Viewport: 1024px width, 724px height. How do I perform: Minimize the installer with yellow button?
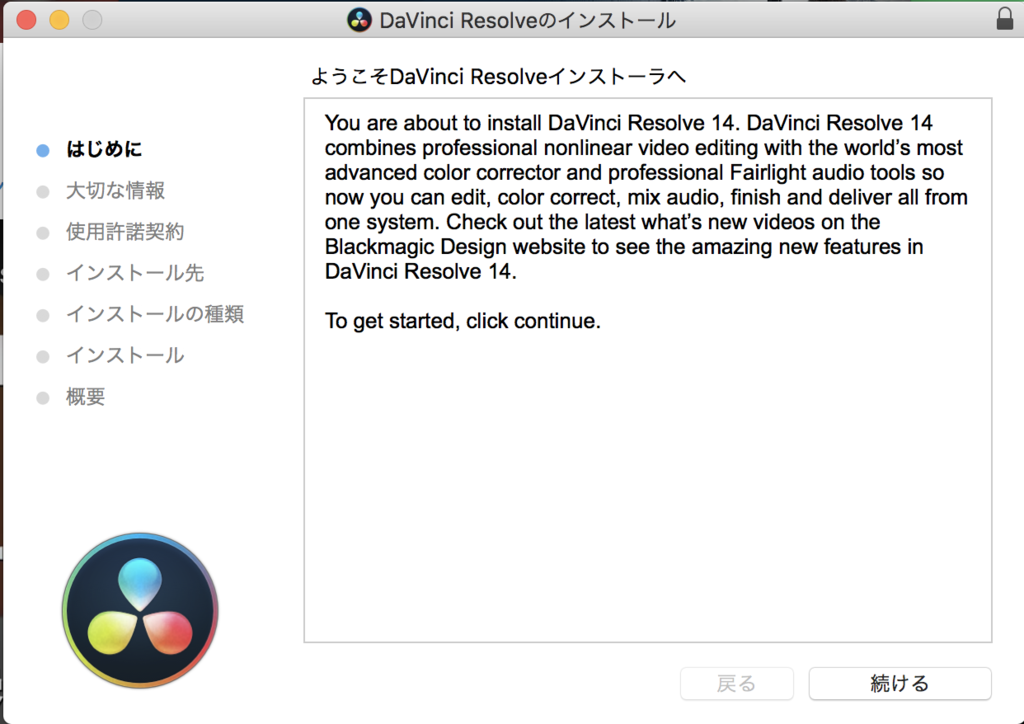(x=59, y=20)
